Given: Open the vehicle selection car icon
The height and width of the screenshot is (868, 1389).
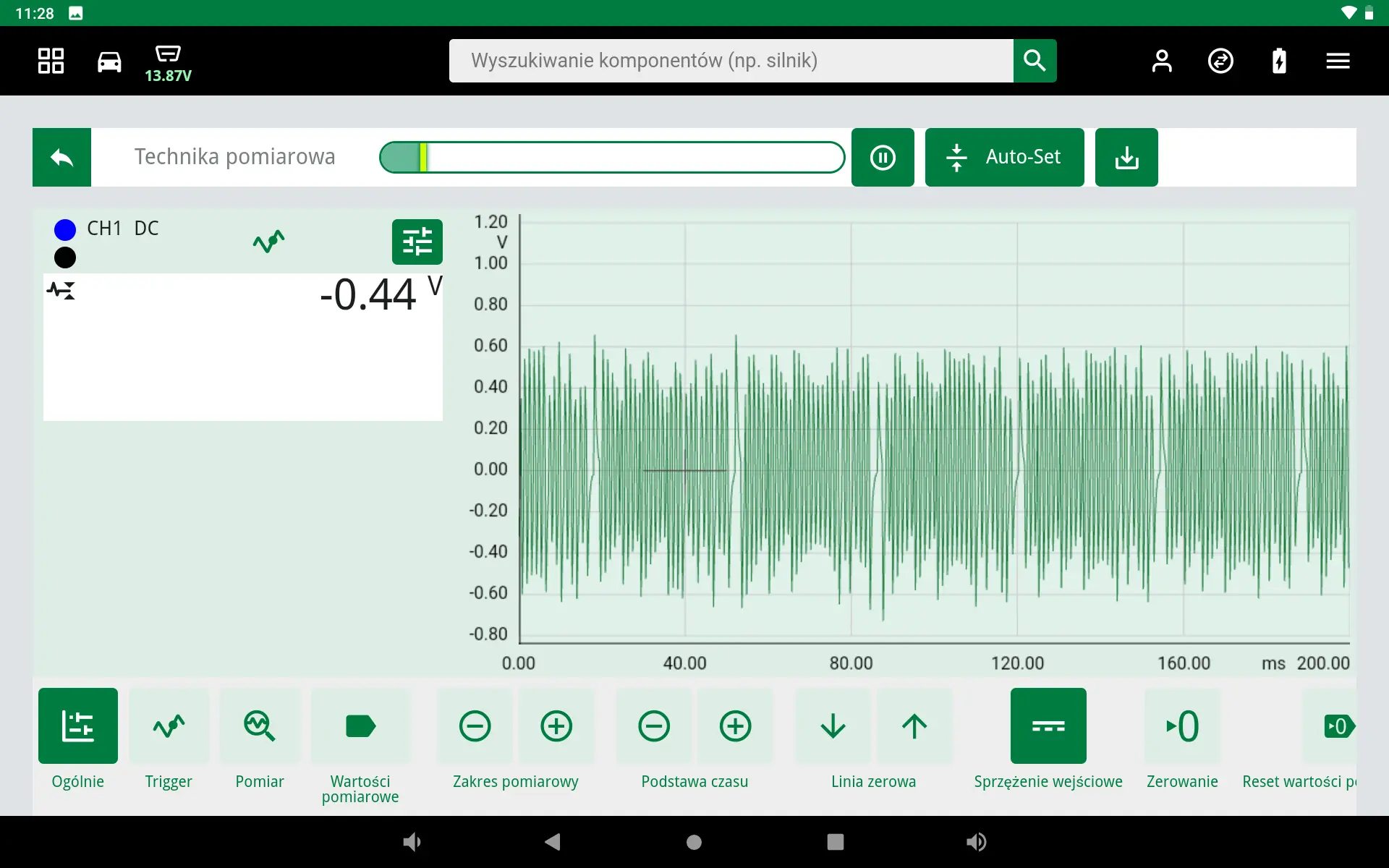Looking at the screenshot, I should [109, 61].
